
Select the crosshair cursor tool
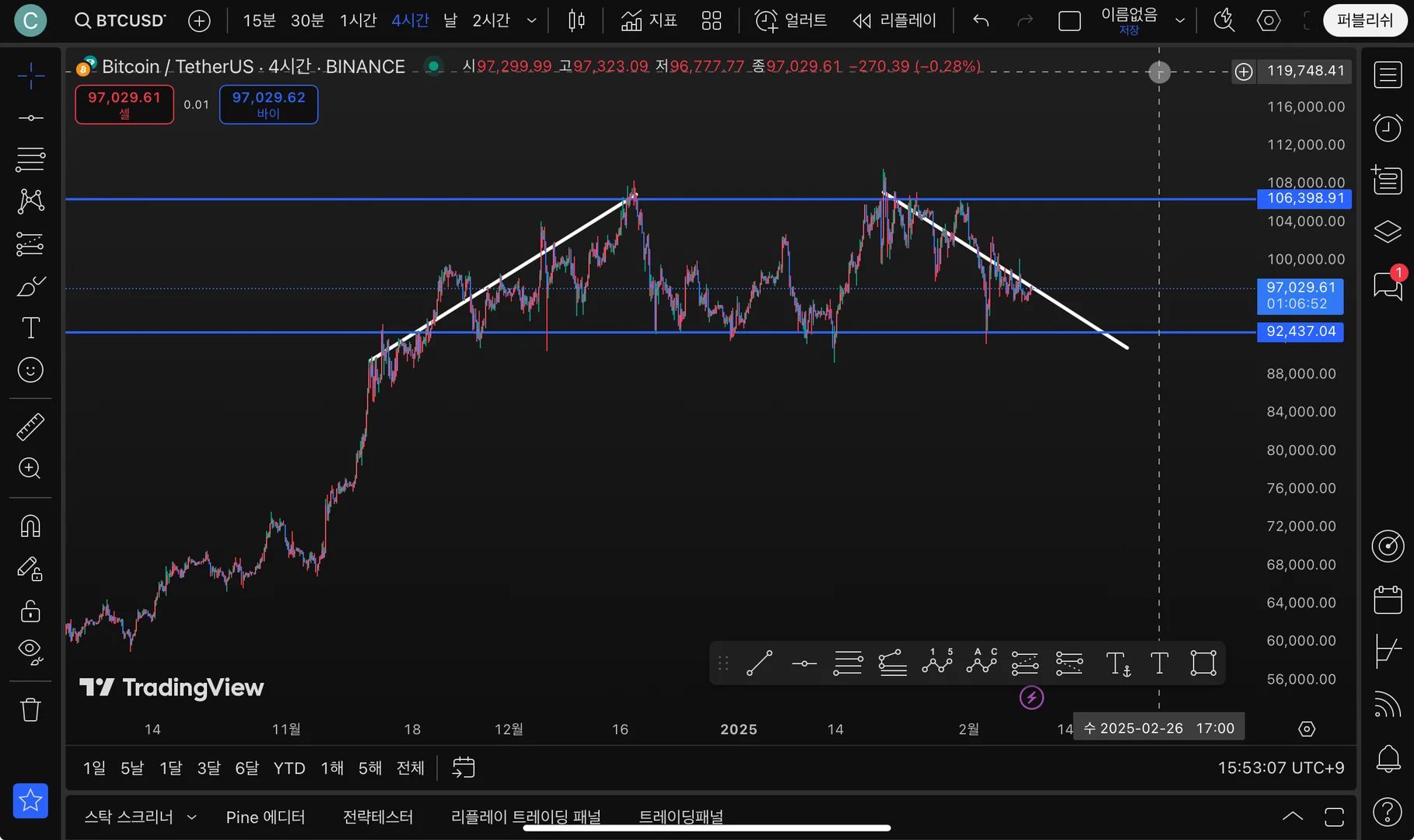tap(30, 76)
